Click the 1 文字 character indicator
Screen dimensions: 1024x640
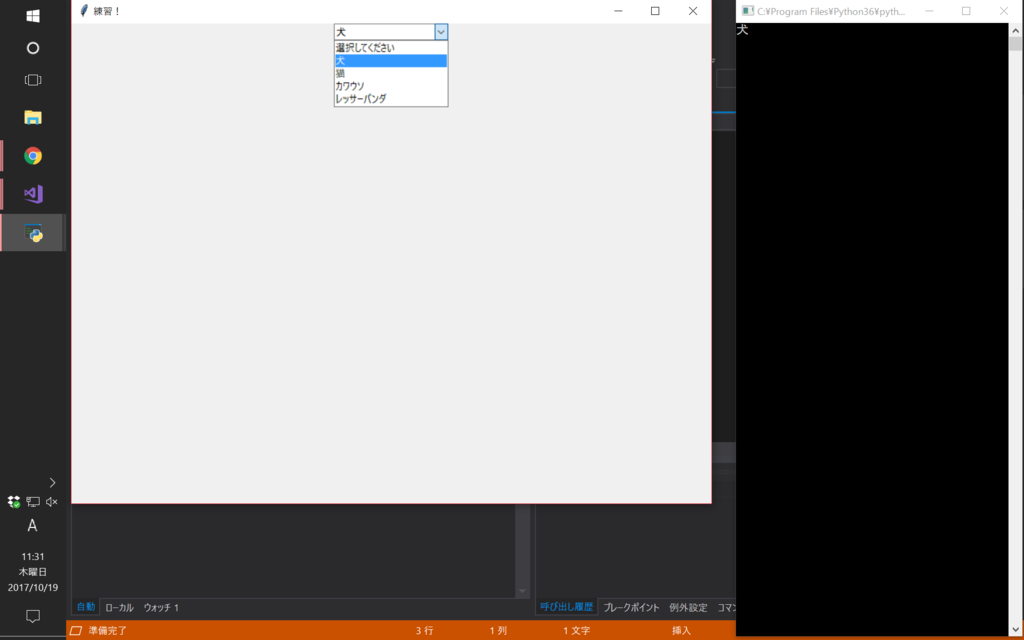[577, 630]
